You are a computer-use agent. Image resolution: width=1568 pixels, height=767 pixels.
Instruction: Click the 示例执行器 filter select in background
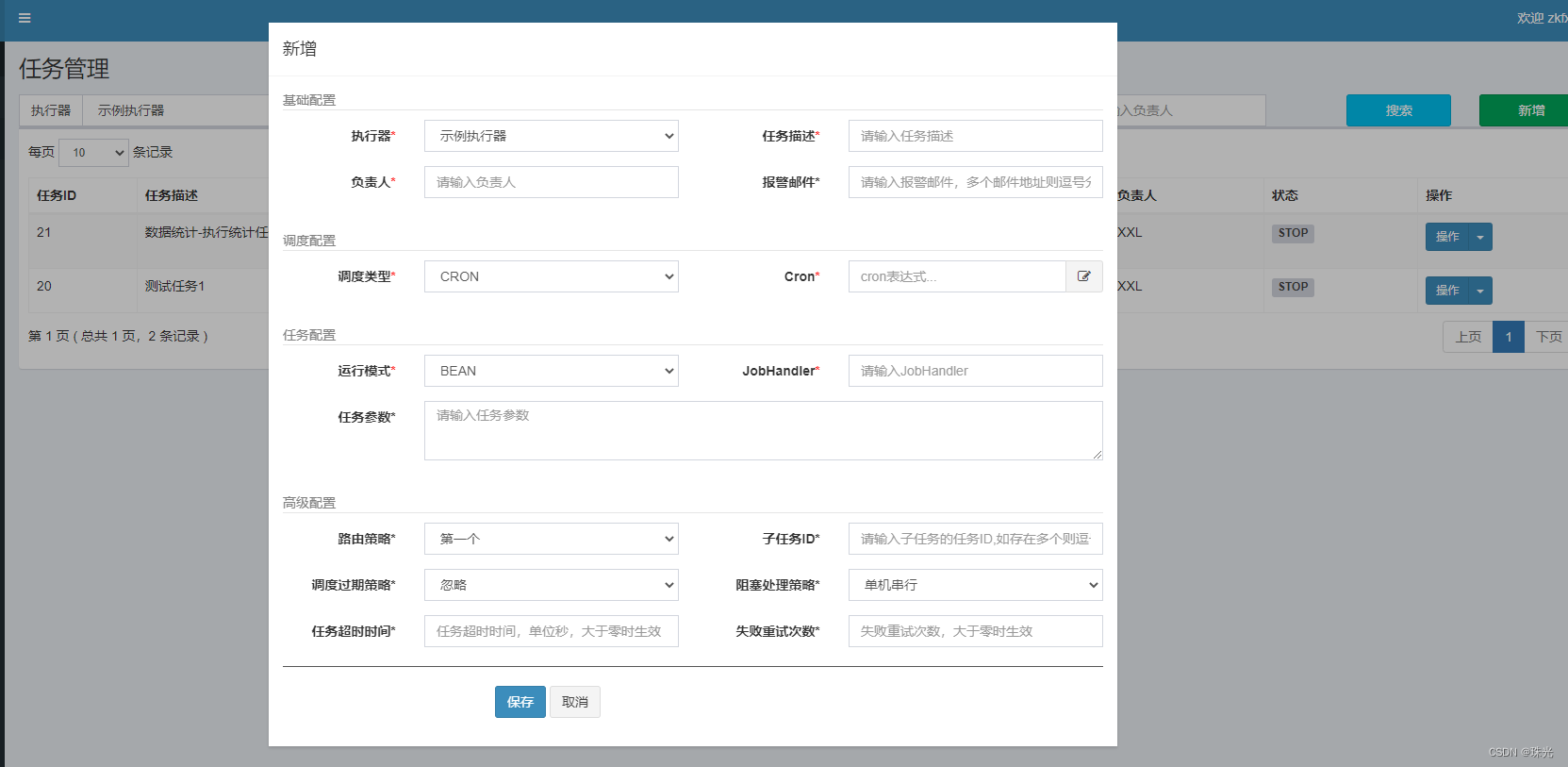point(175,110)
